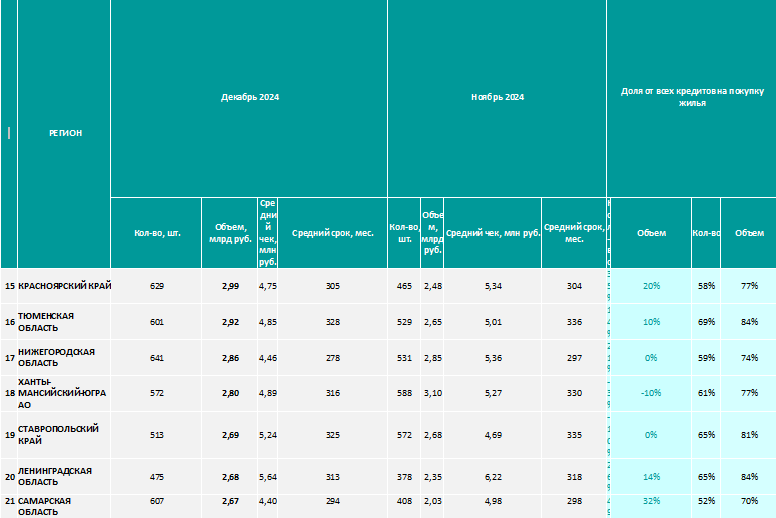Click 336 in Тюменская область row

pyautogui.click(x=574, y=322)
